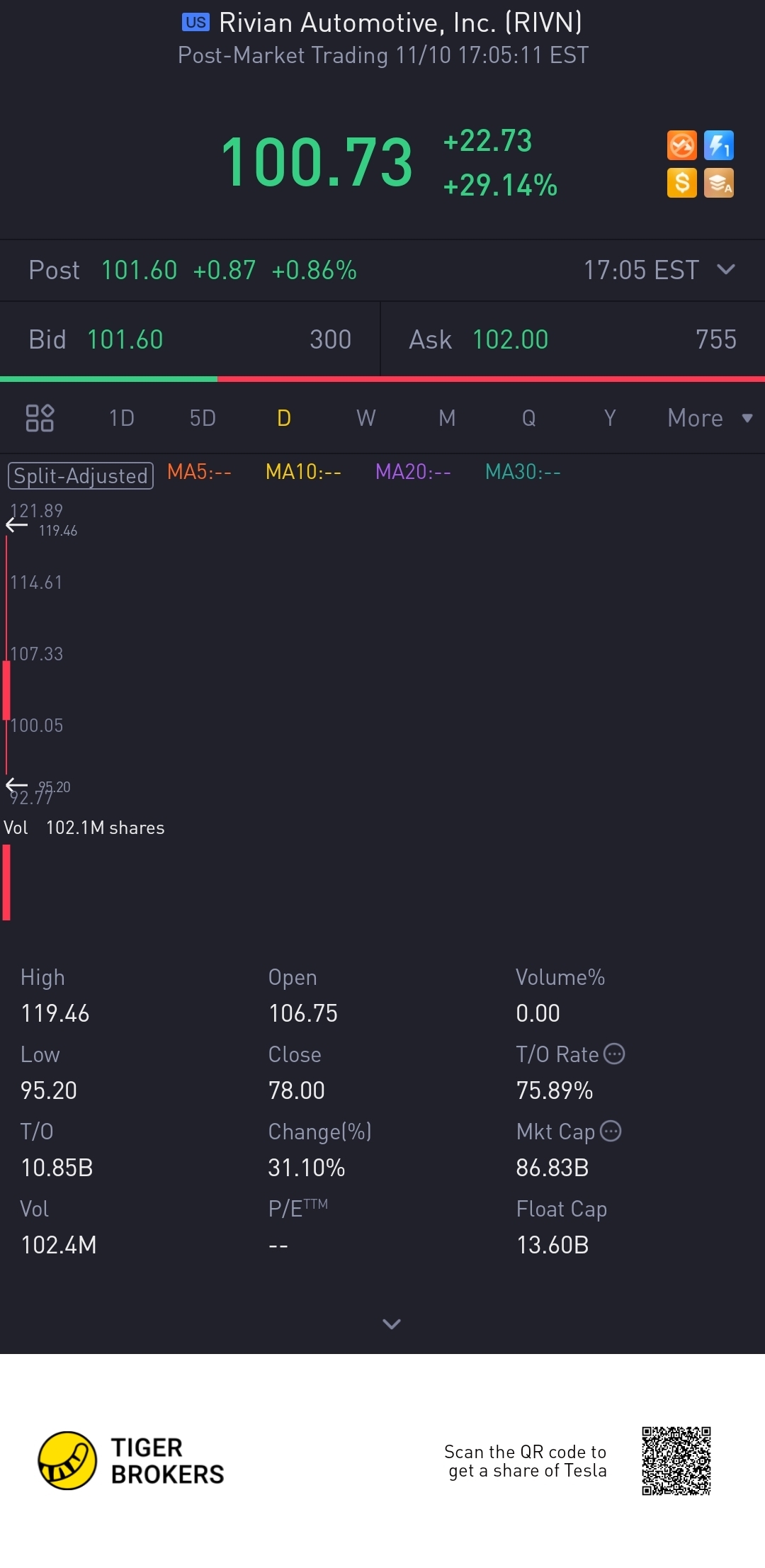The height and width of the screenshot is (1568, 765).
Task: Expand the post-market 17:05 EST dropdown
Action: pos(726,270)
